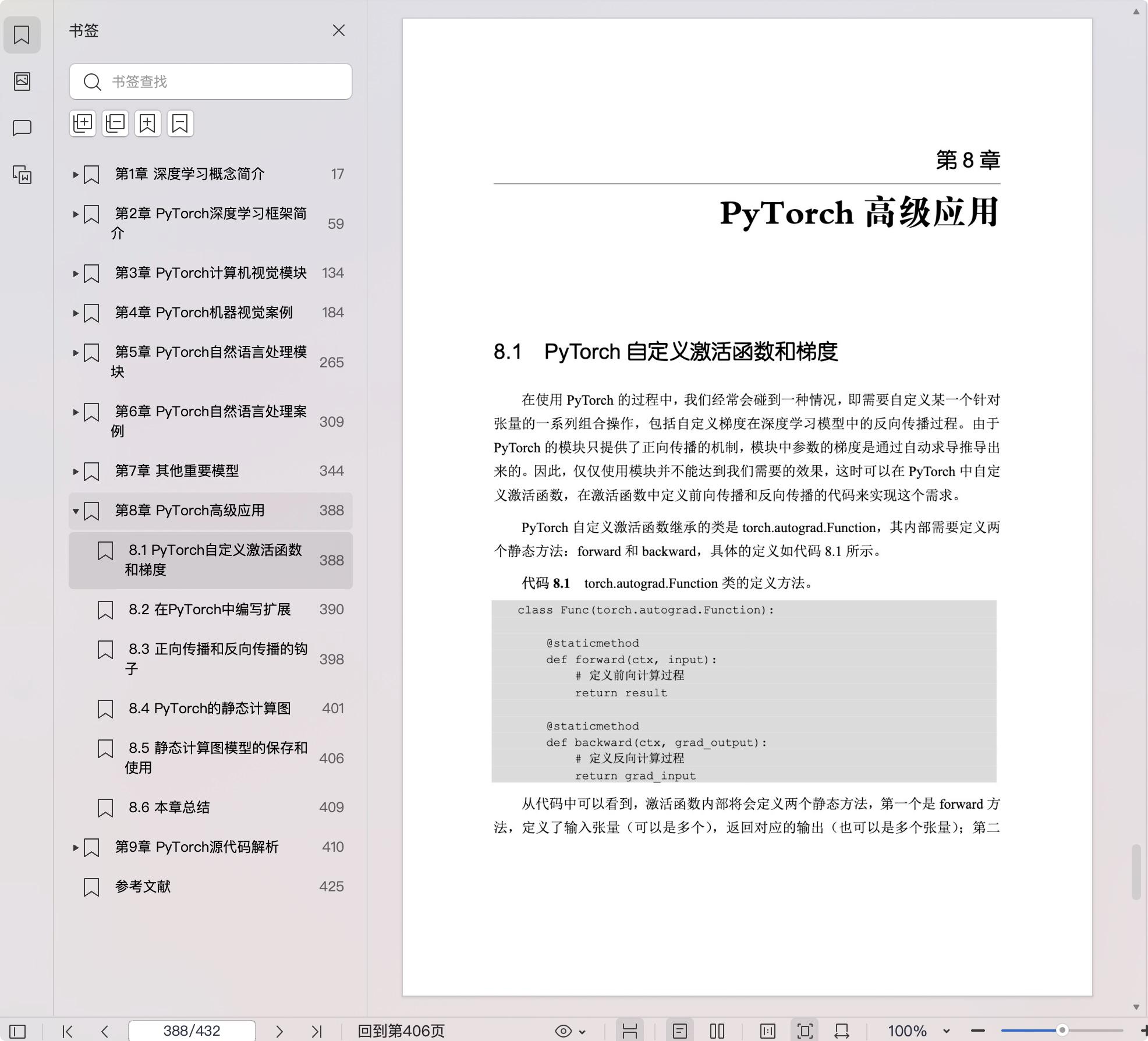
Task: Click the zoom out minus button
Action: click(978, 1031)
